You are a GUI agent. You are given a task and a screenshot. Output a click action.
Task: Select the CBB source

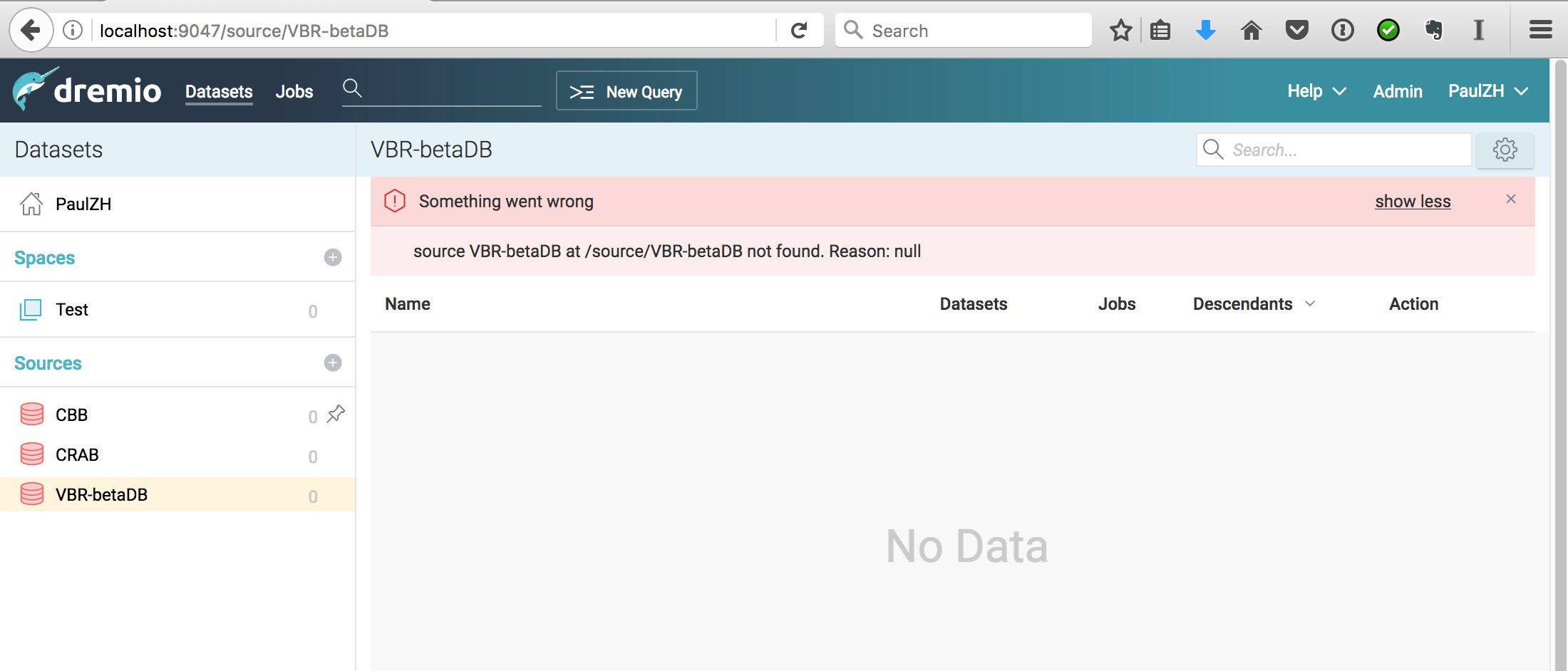tap(177, 415)
